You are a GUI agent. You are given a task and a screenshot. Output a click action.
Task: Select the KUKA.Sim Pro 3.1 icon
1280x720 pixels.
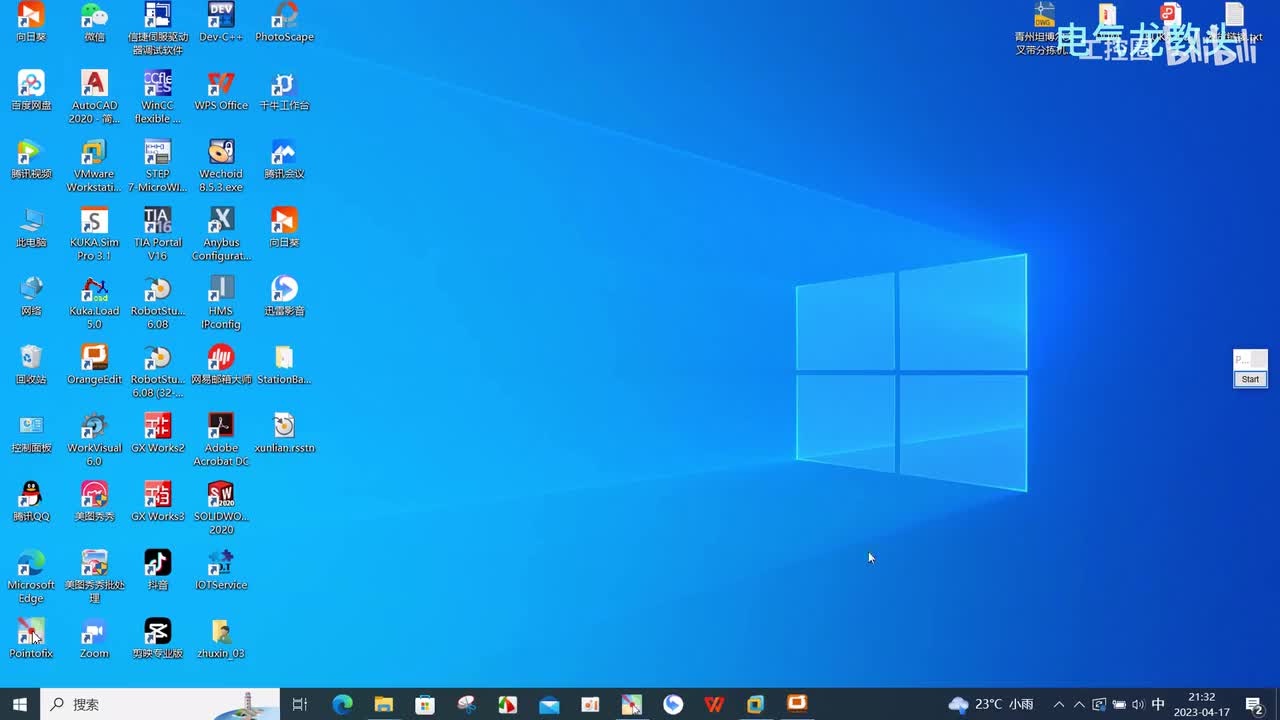[x=94, y=234]
